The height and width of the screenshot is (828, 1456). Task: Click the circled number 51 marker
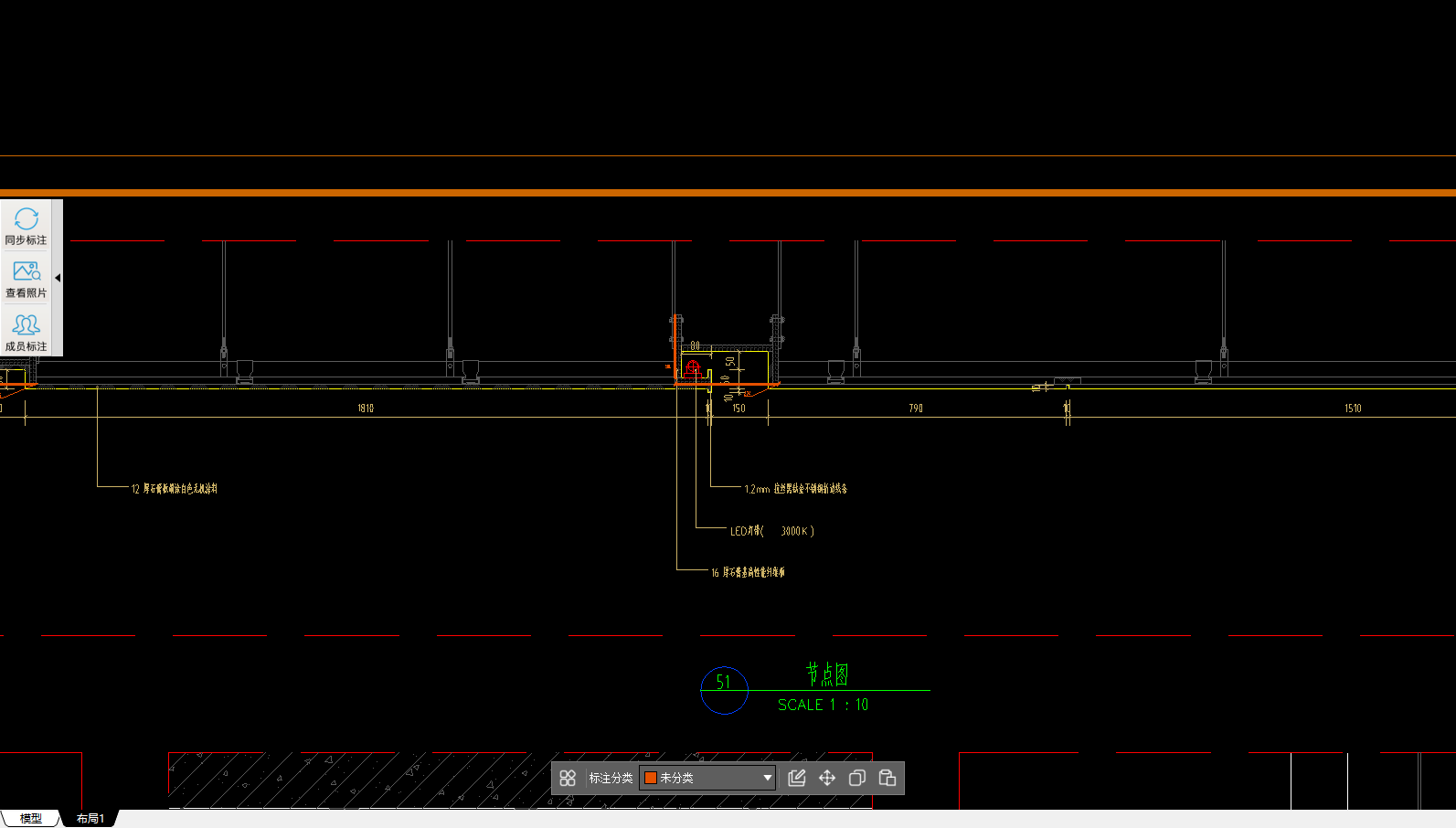point(724,690)
